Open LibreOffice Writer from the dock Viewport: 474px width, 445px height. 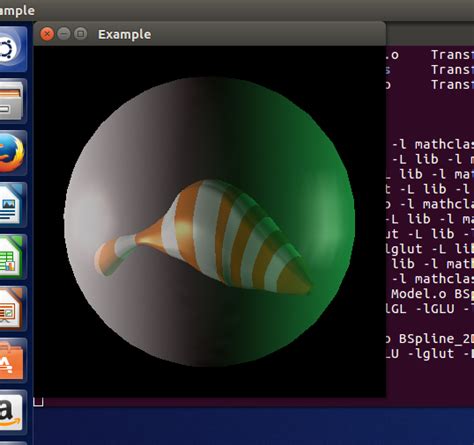(12, 205)
